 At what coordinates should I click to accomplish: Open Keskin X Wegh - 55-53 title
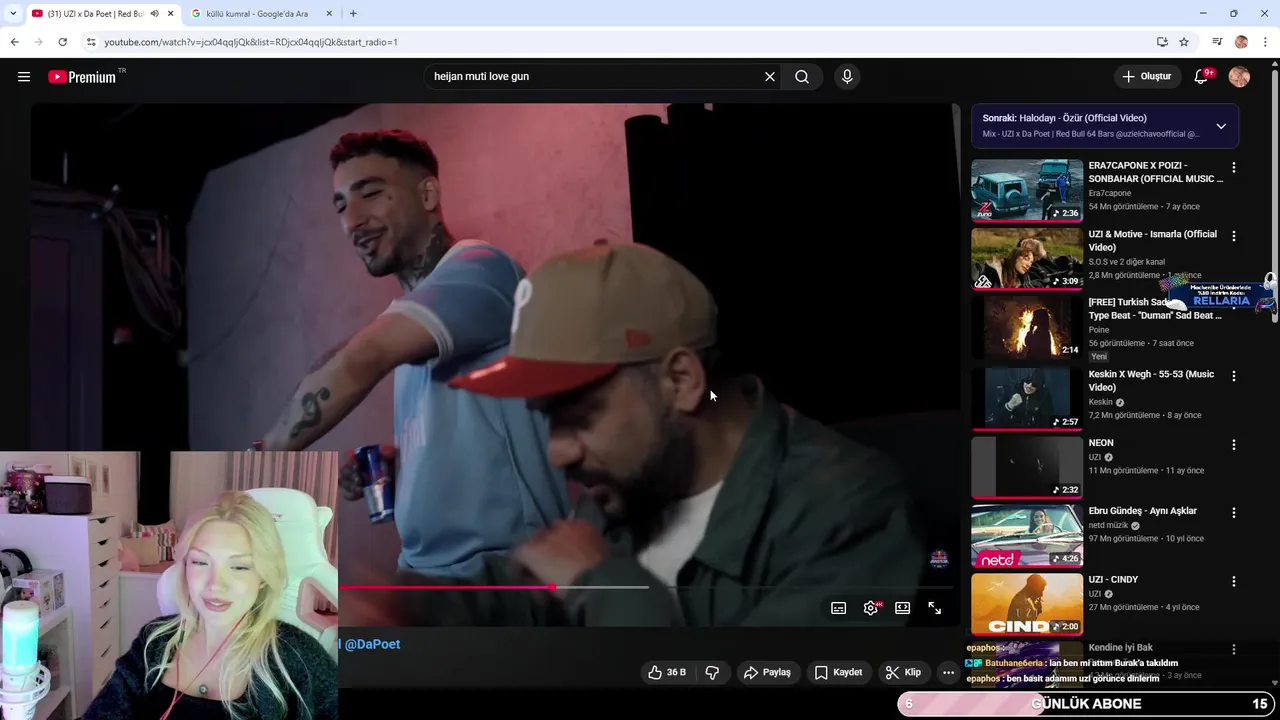pyautogui.click(x=1151, y=381)
